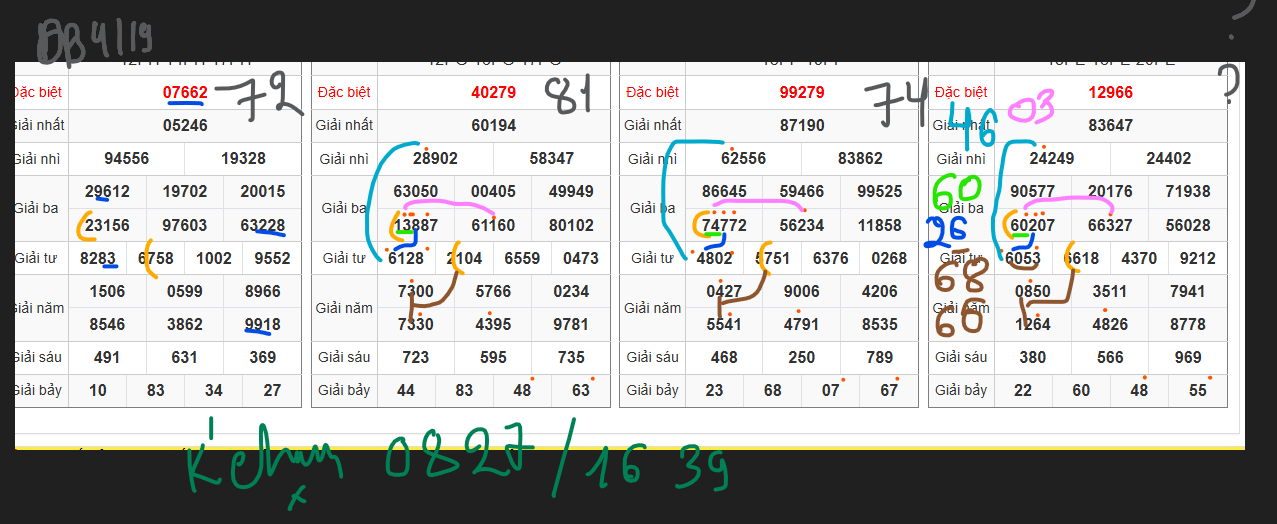
Task: Select the sixth prize number 969
Action: coord(1188,357)
